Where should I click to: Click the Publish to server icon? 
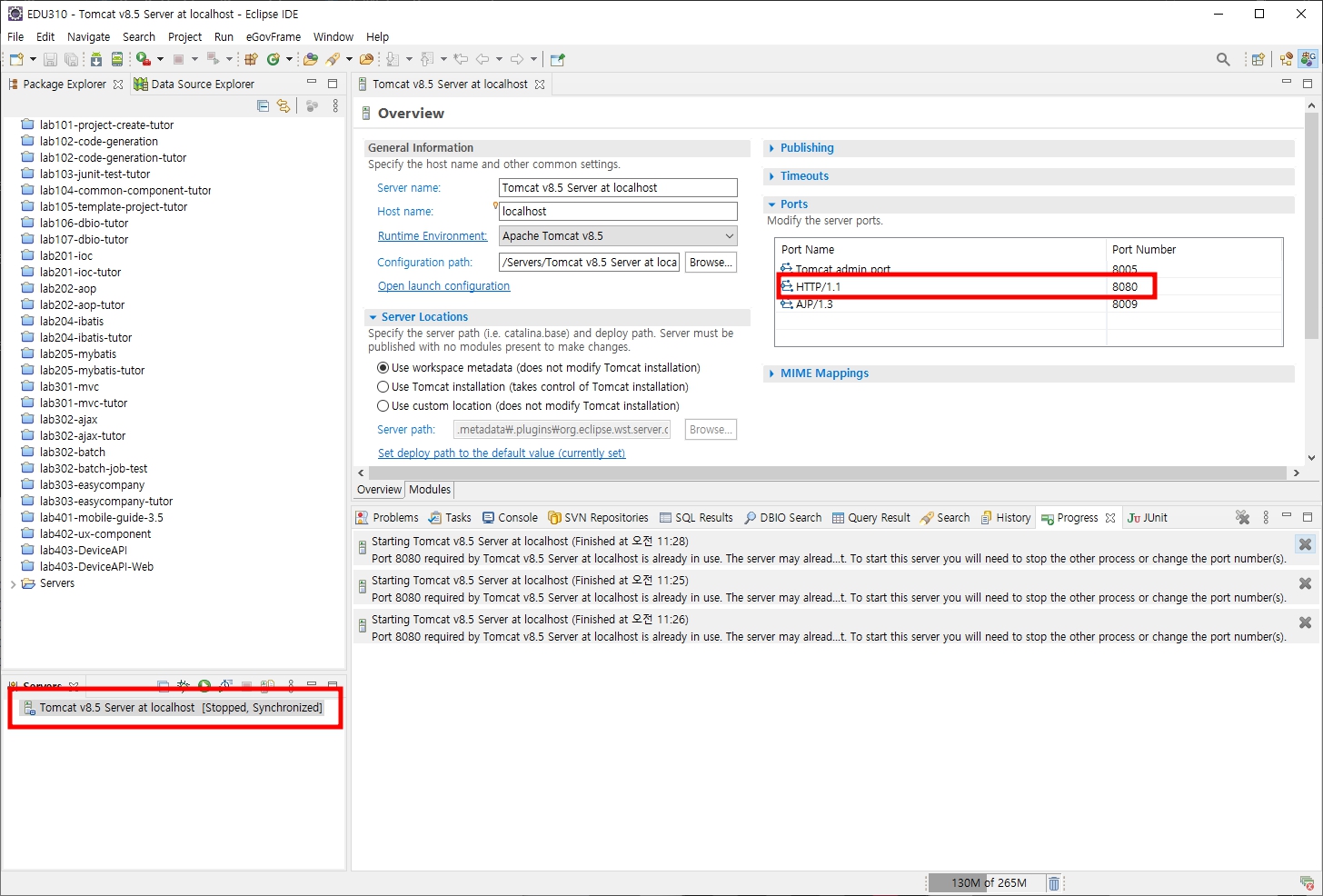267,685
